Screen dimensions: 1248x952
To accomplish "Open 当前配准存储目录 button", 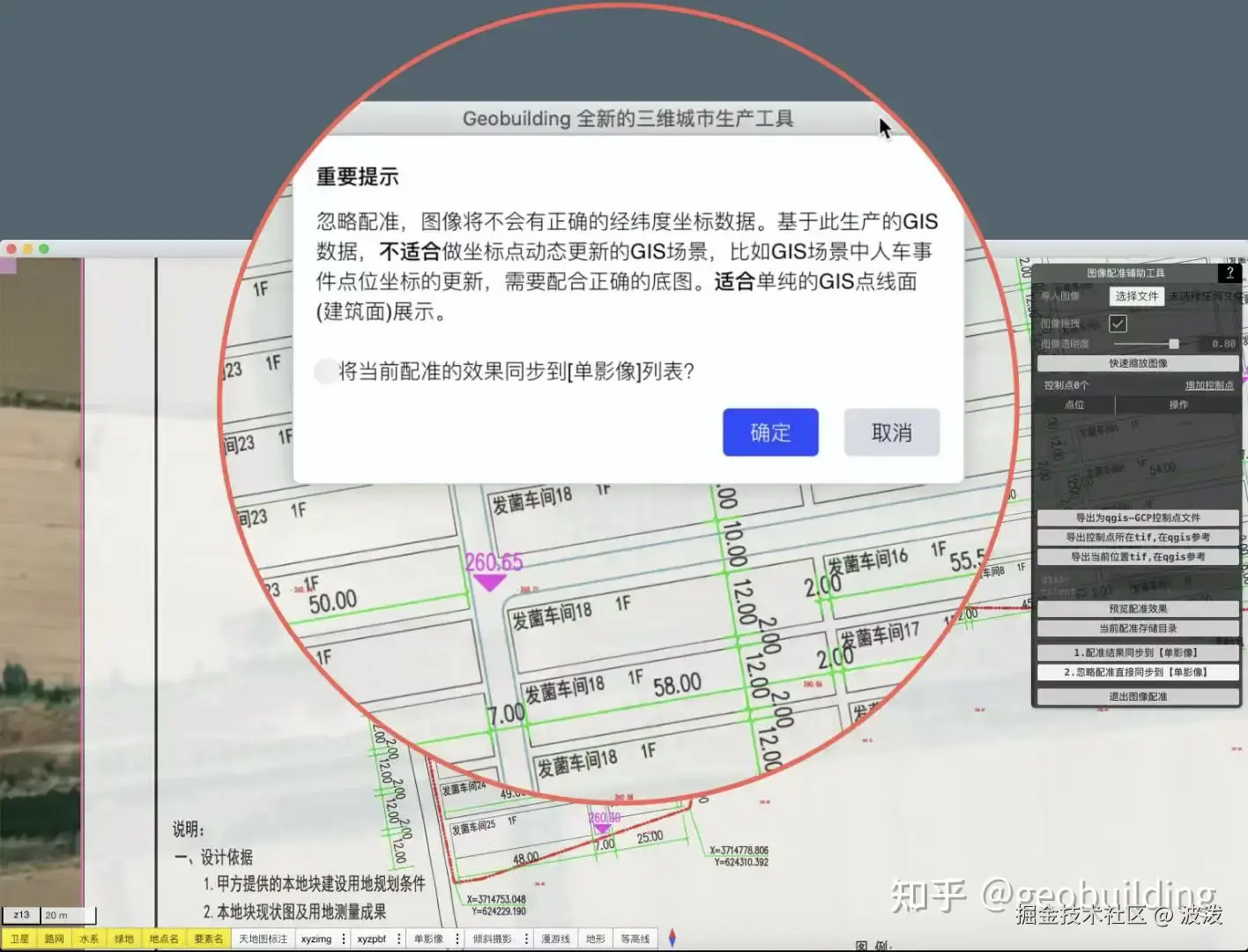I will click(x=1138, y=628).
